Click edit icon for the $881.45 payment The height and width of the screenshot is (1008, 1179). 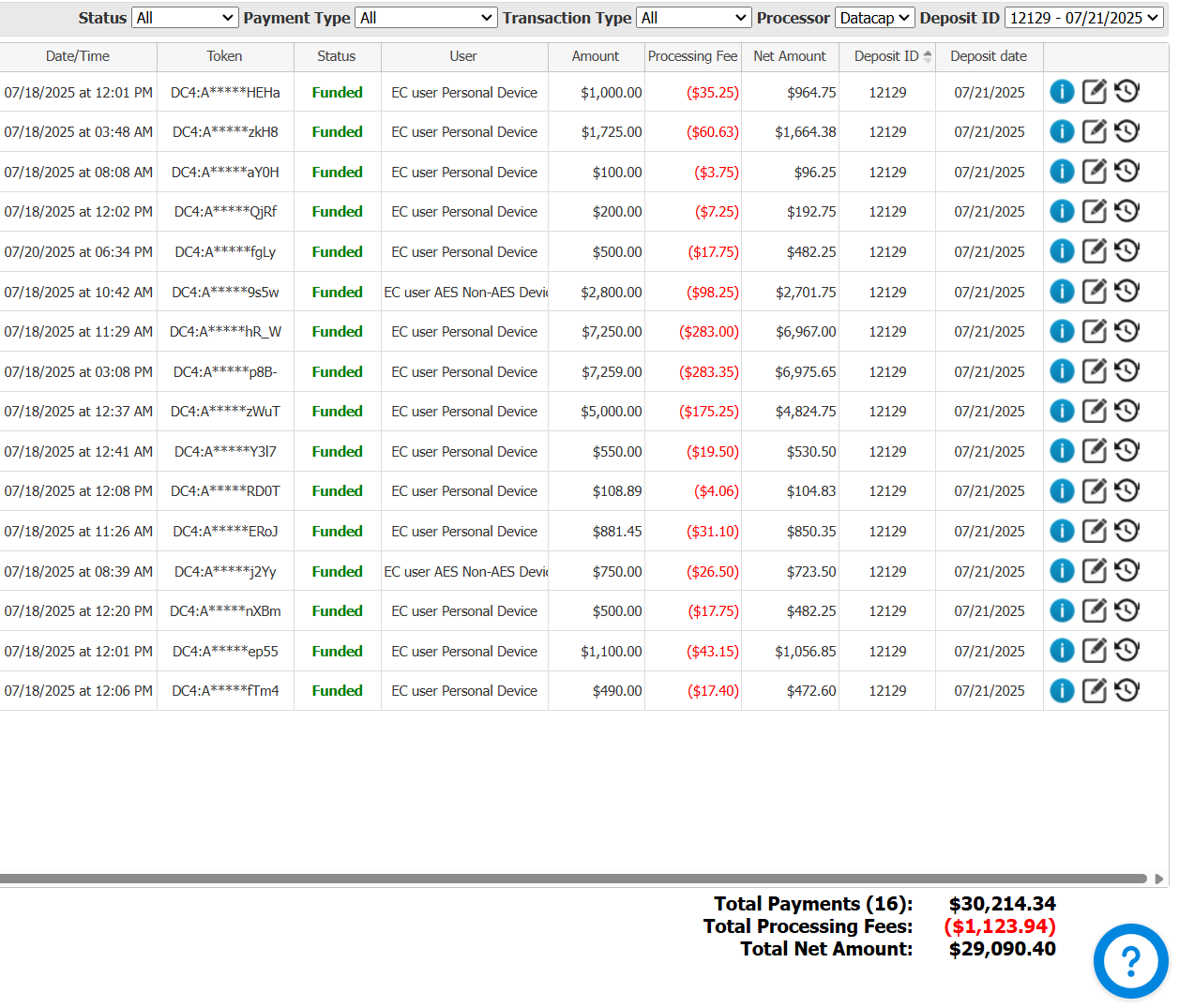[x=1094, y=531]
